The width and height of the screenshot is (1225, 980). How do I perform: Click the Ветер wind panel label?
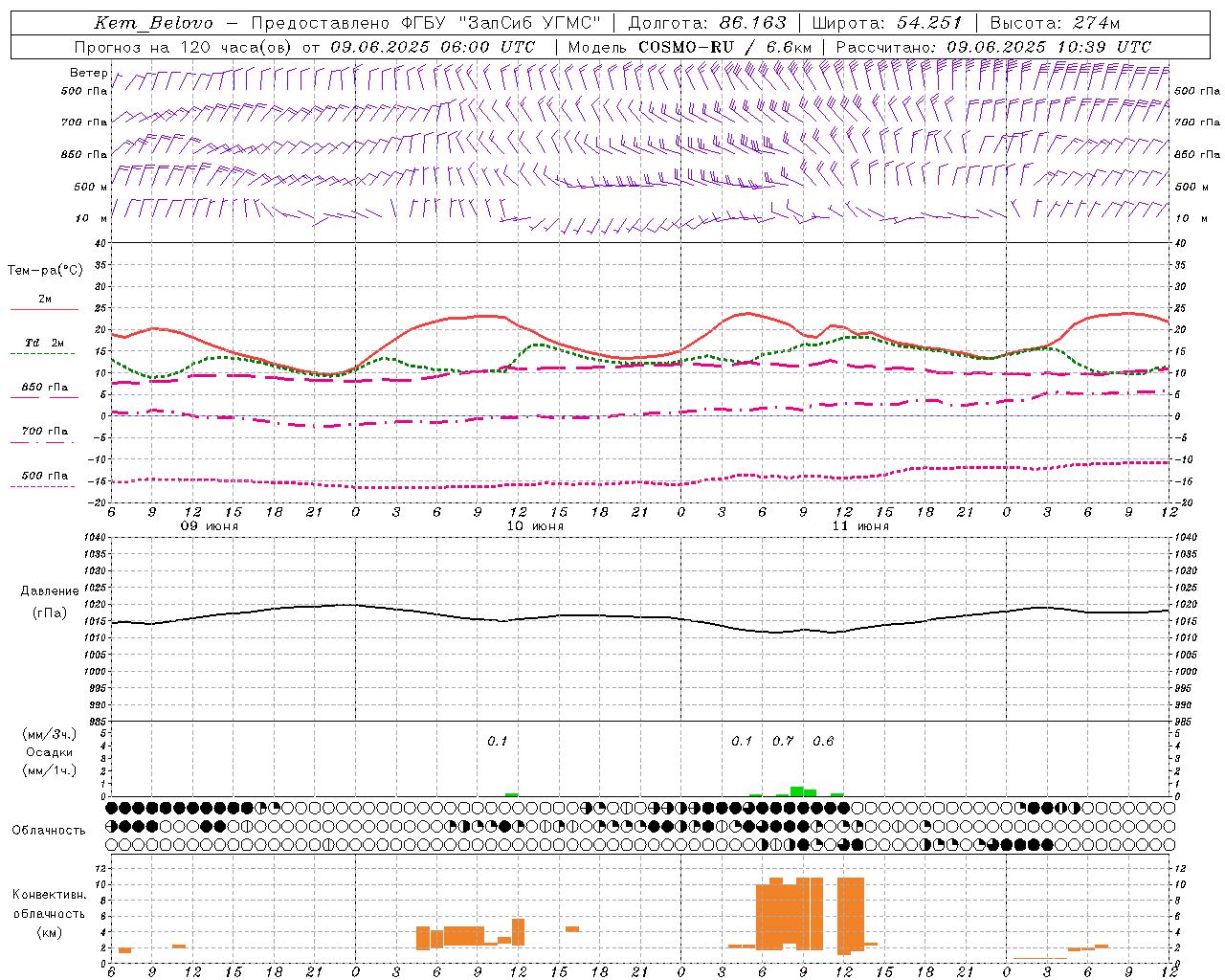(x=88, y=73)
